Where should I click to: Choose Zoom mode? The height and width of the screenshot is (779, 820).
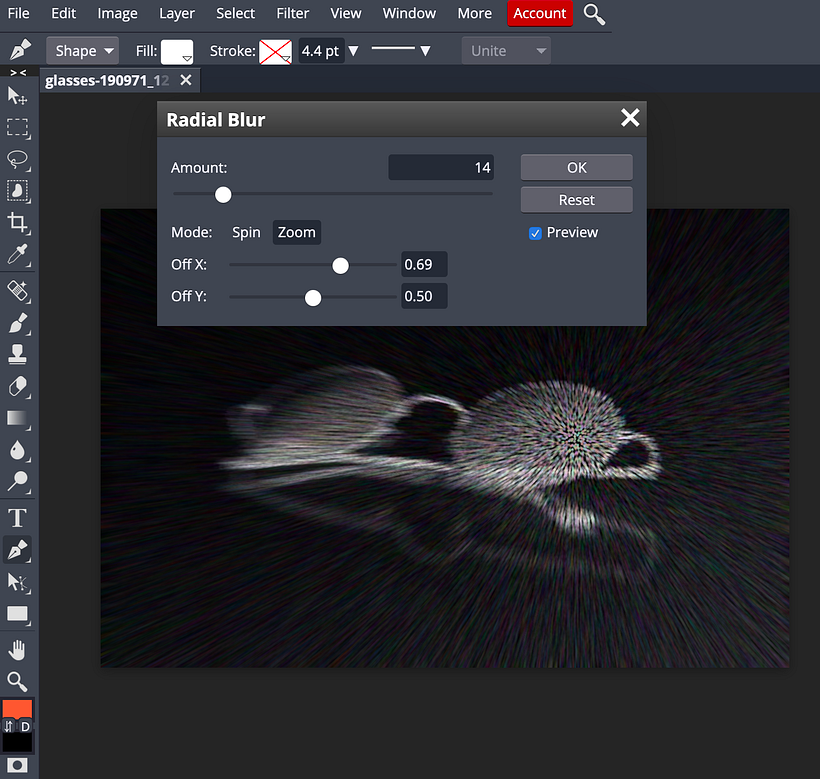297,232
